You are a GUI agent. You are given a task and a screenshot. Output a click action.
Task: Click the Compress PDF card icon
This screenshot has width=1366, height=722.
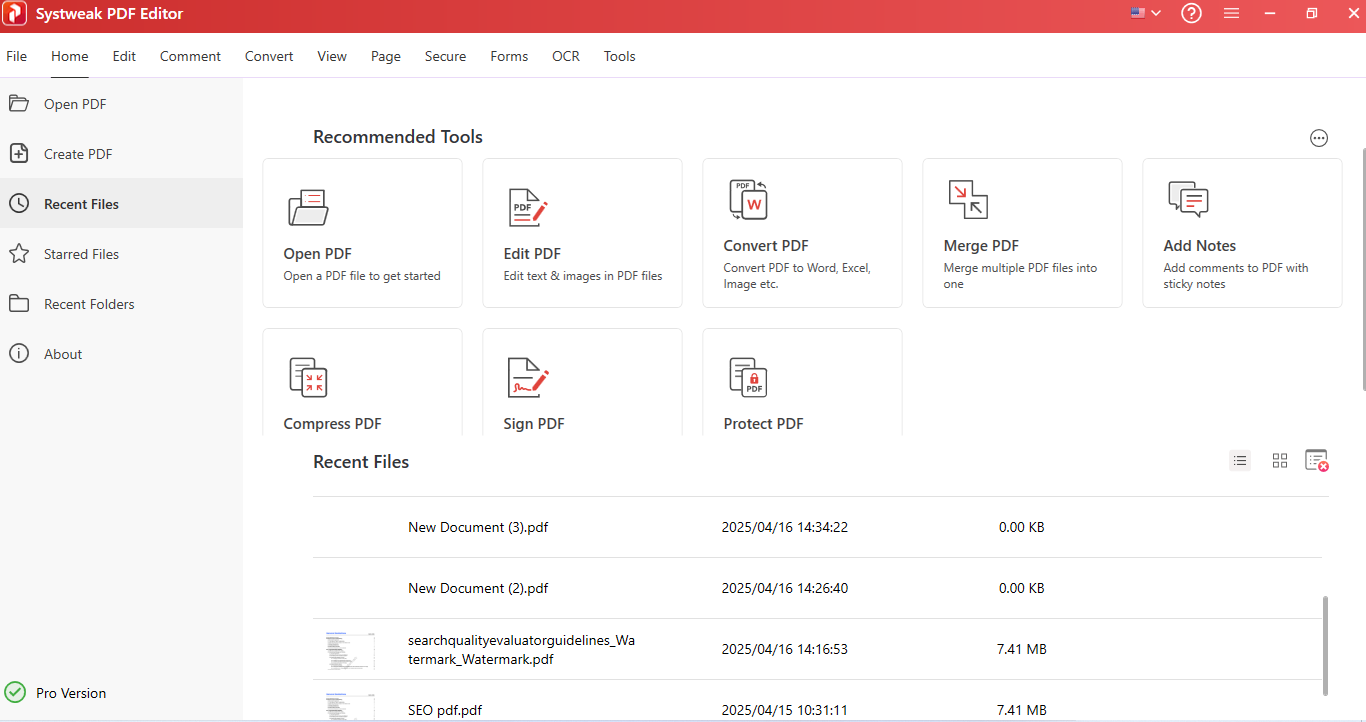pos(308,377)
